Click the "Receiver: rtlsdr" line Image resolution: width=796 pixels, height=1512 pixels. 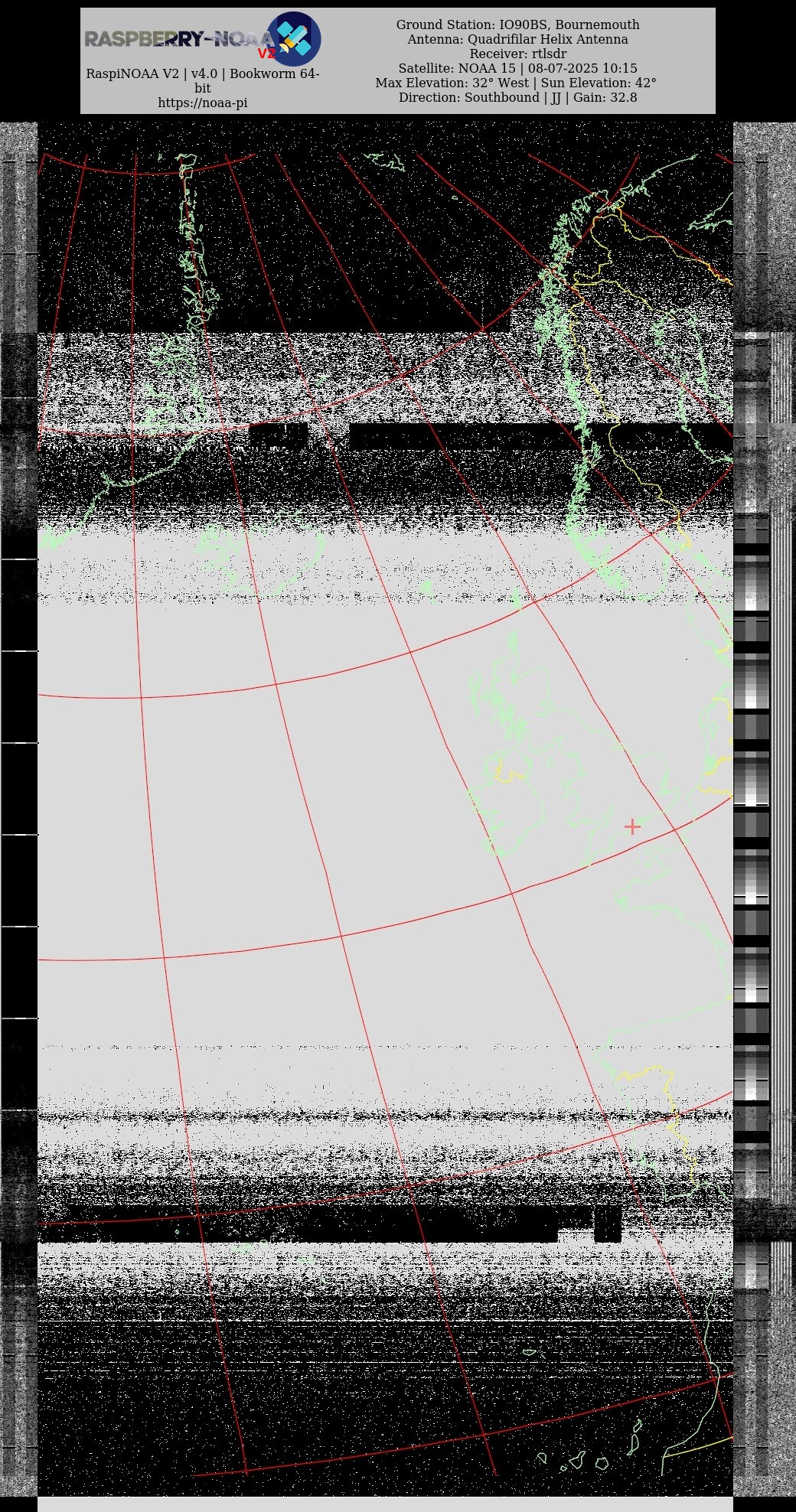click(x=518, y=54)
